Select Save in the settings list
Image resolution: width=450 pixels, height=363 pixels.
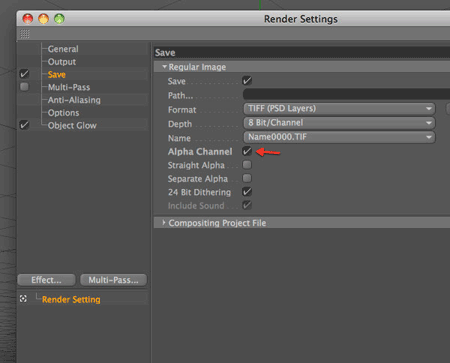click(57, 74)
